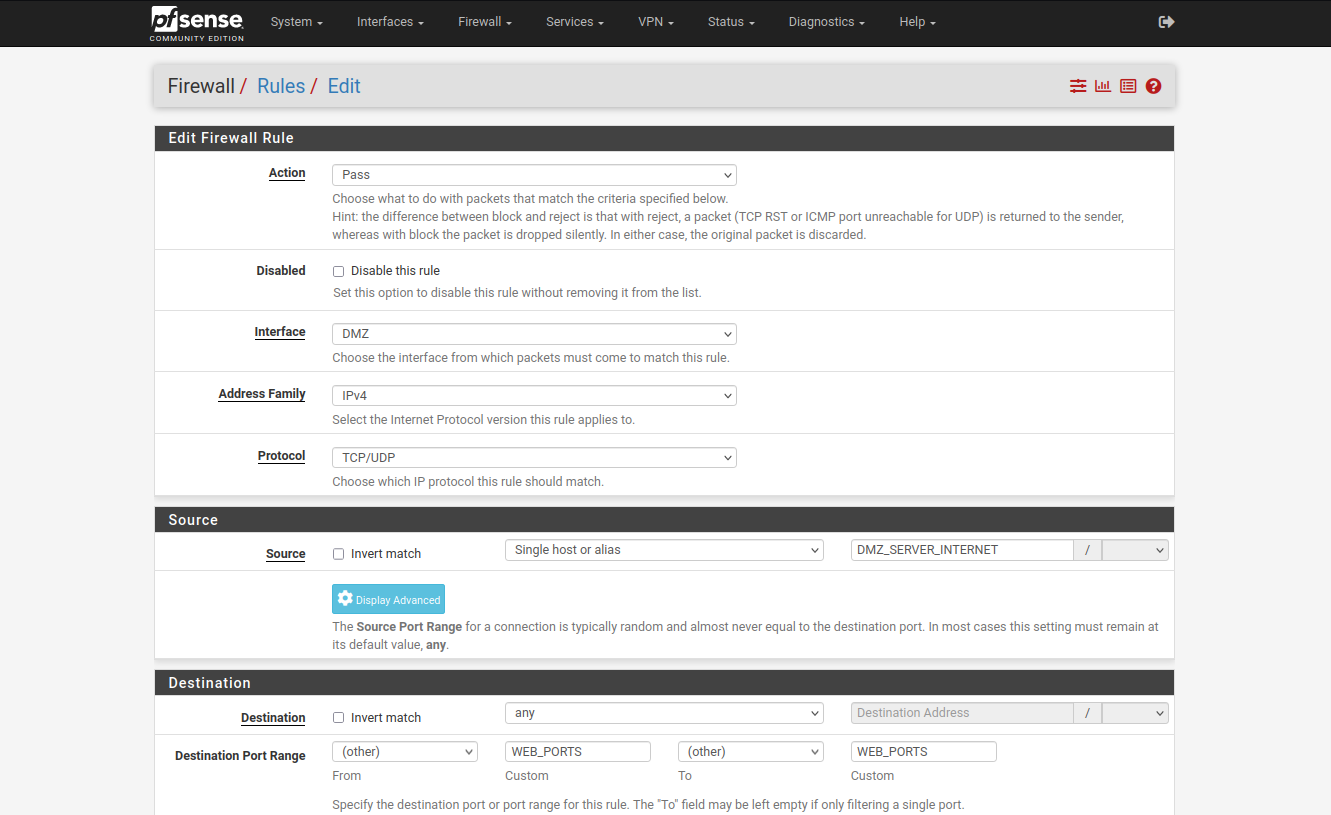1331x815 pixels.
Task: Open the status bar-chart icon
Action: (x=1103, y=86)
